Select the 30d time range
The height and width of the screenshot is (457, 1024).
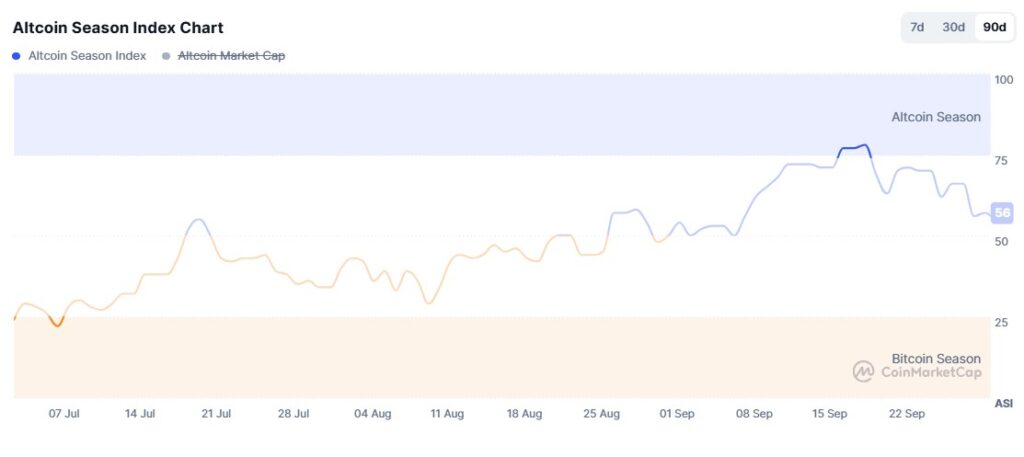point(954,27)
